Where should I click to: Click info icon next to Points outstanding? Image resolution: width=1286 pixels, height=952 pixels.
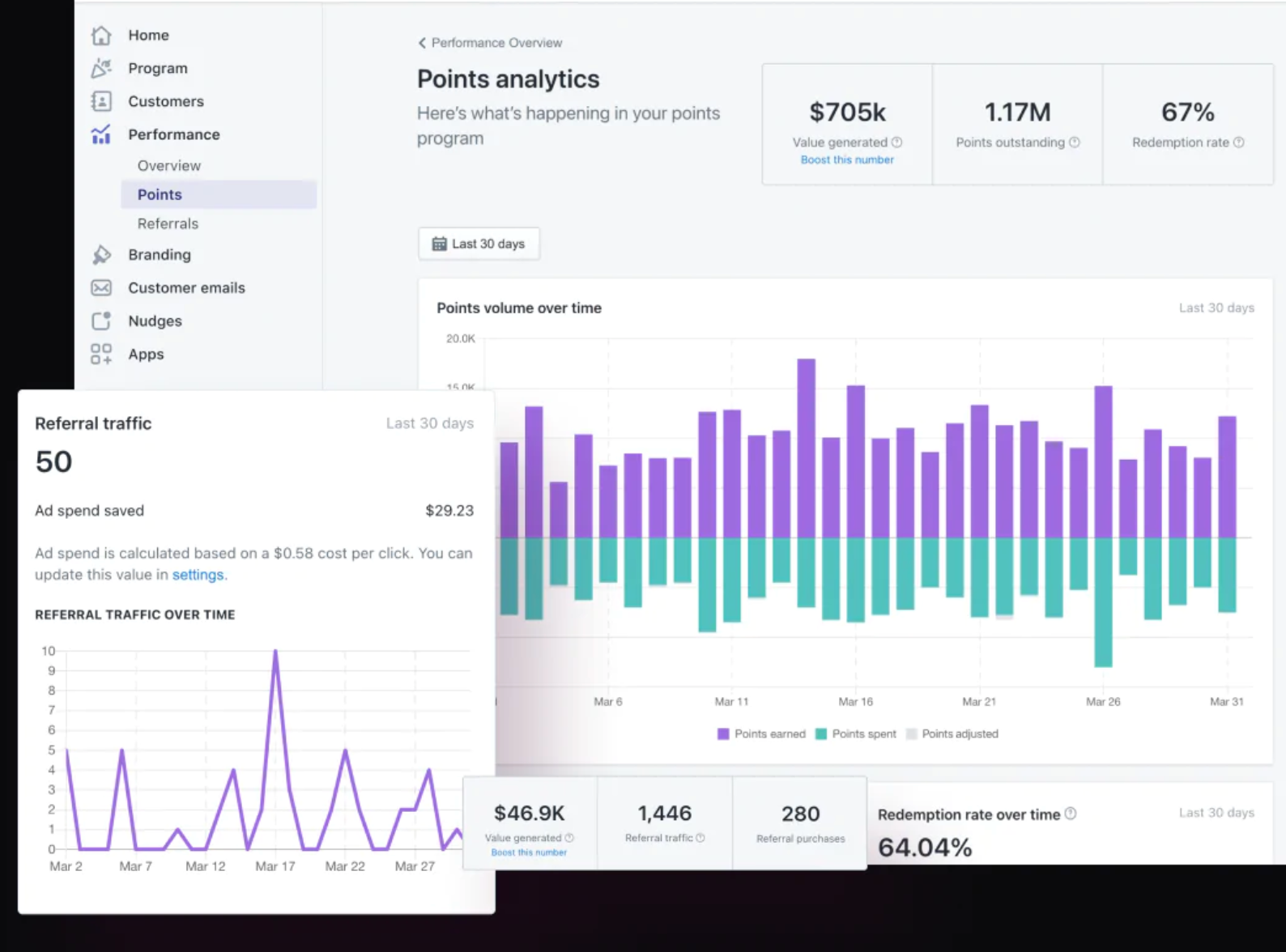(x=1074, y=142)
